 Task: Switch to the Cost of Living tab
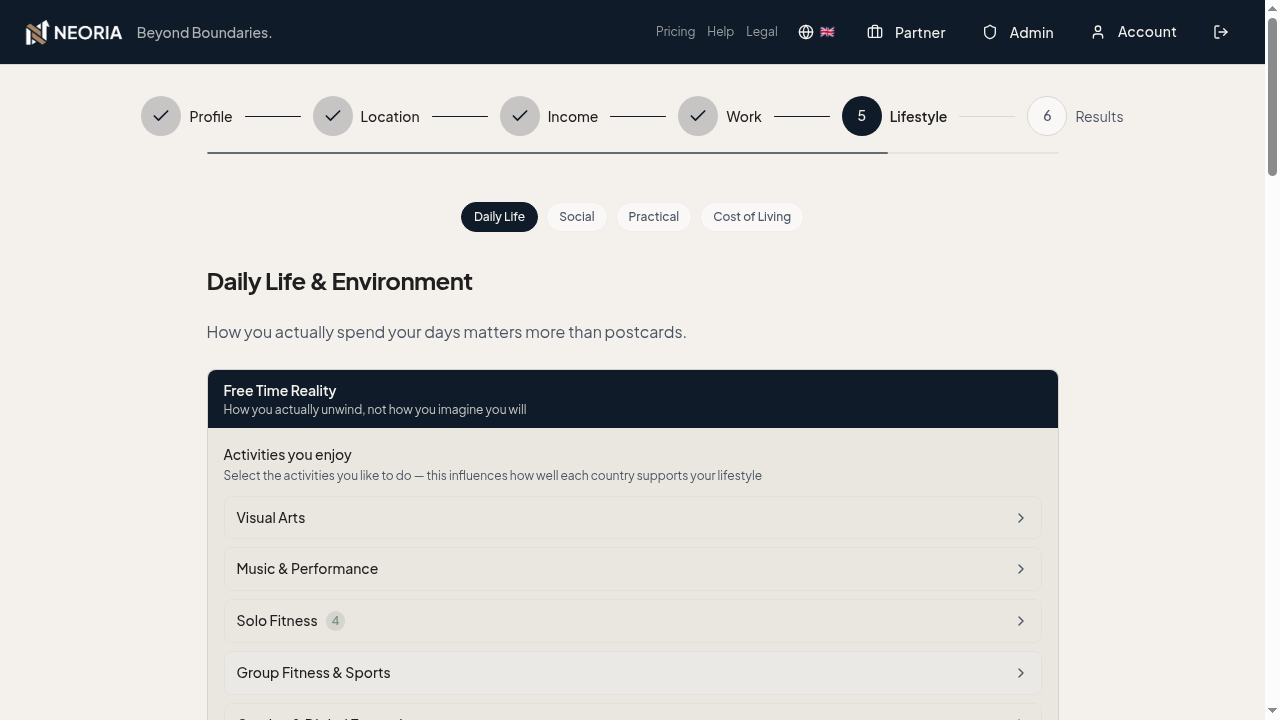(x=752, y=217)
